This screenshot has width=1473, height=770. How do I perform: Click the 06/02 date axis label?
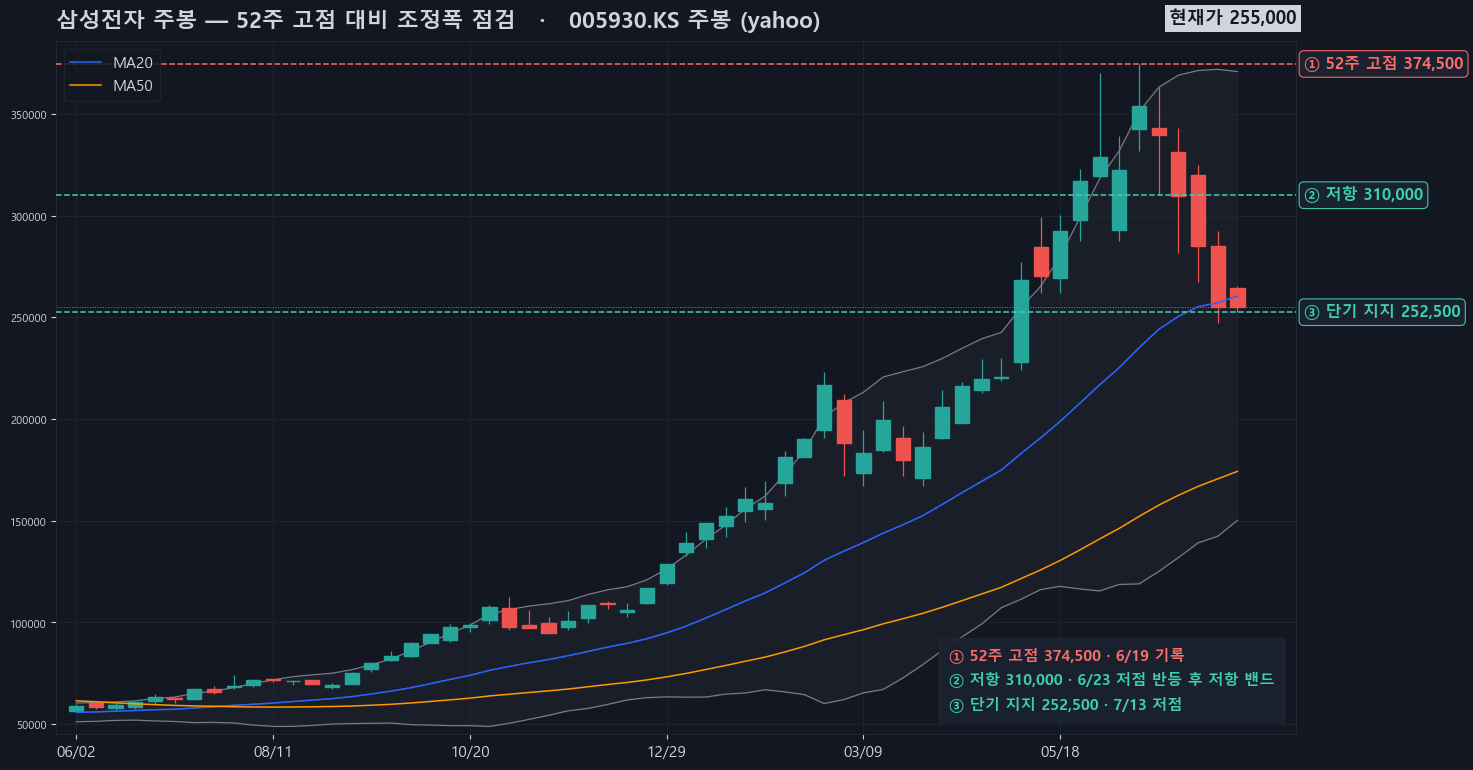(76, 750)
